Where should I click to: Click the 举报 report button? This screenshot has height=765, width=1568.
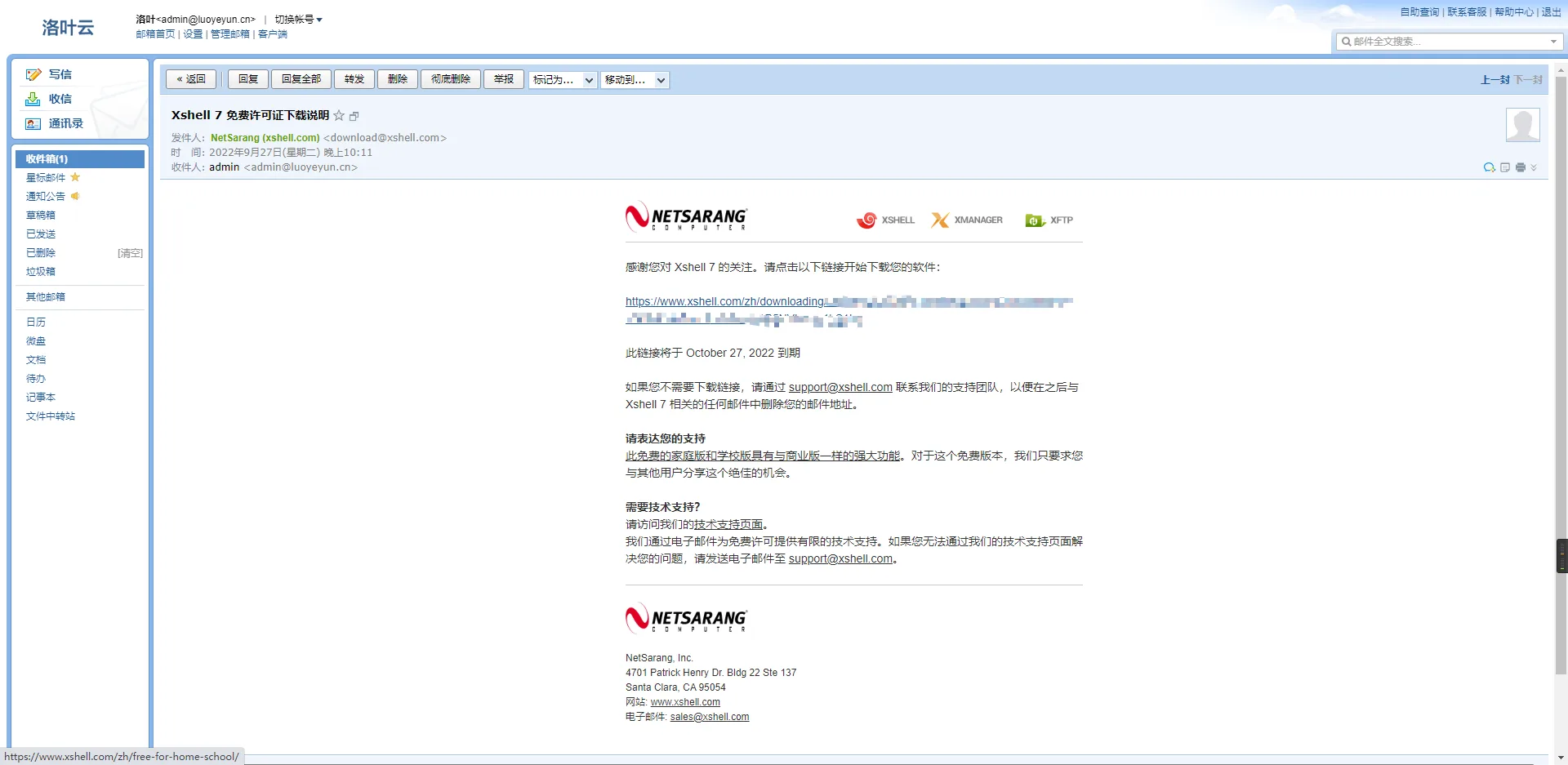(x=504, y=79)
